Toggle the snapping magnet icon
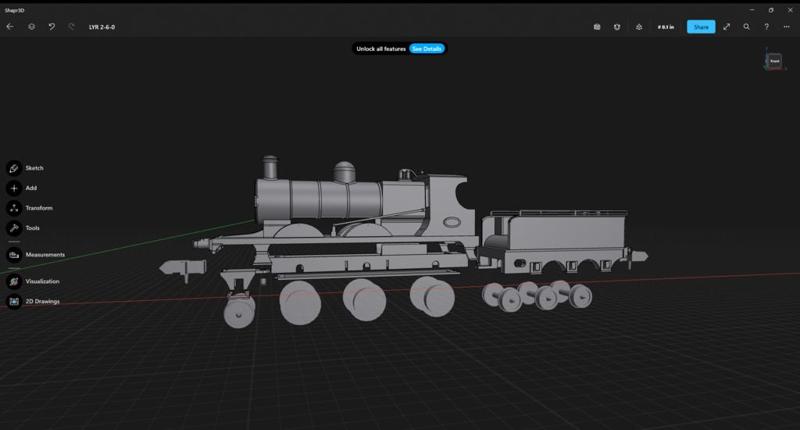 coord(617,27)
